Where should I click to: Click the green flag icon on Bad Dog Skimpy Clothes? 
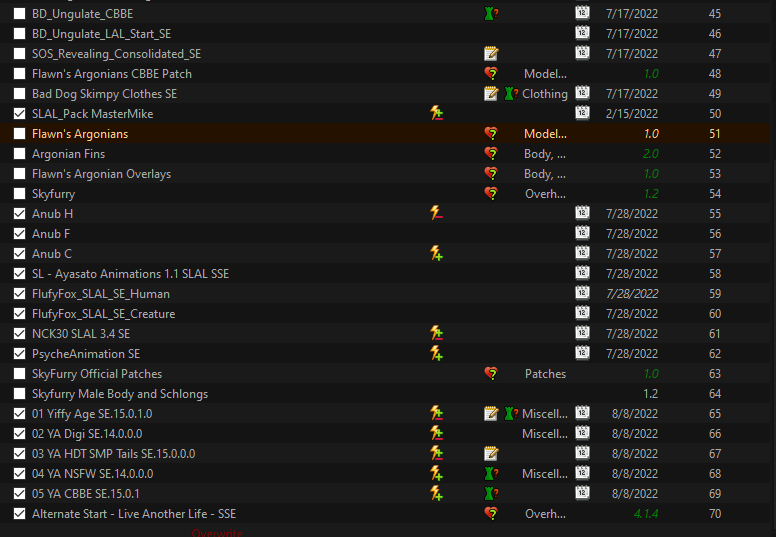tap(511, 94)
